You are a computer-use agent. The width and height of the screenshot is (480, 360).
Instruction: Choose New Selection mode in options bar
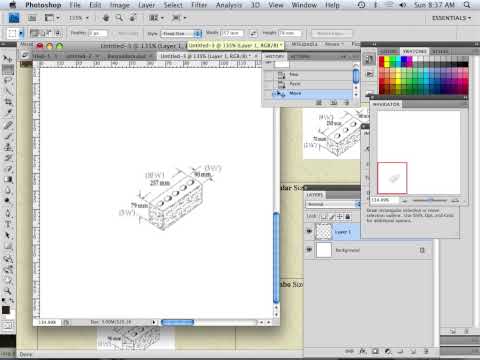34,33
